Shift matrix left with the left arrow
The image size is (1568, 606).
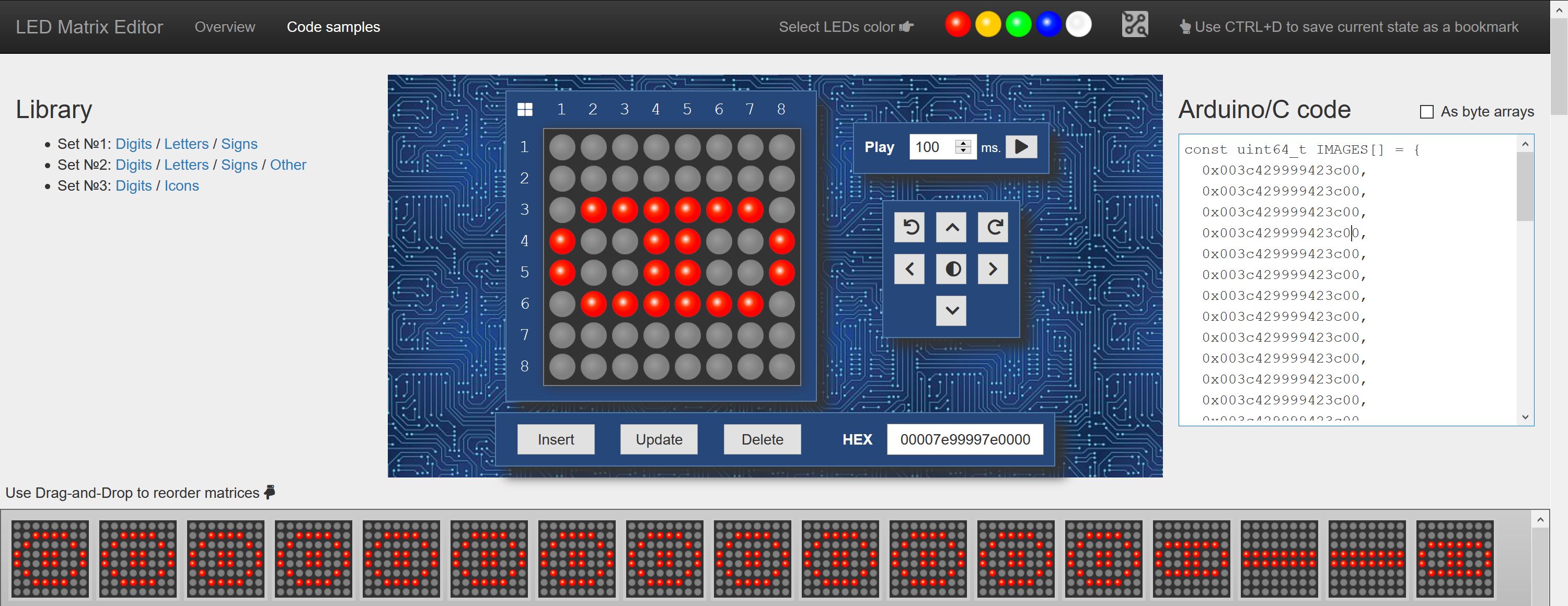click(x=910, y=269)
